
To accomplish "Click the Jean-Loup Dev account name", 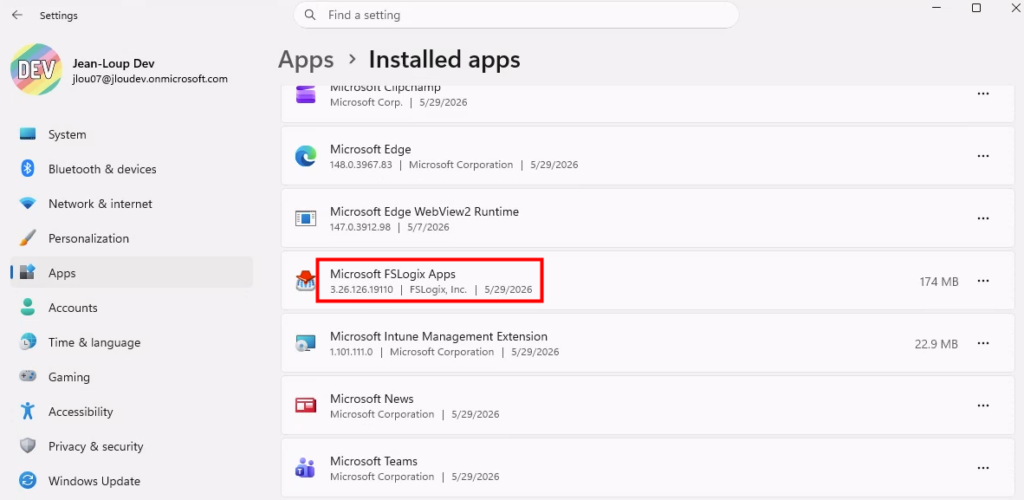I will coord(113,64).
